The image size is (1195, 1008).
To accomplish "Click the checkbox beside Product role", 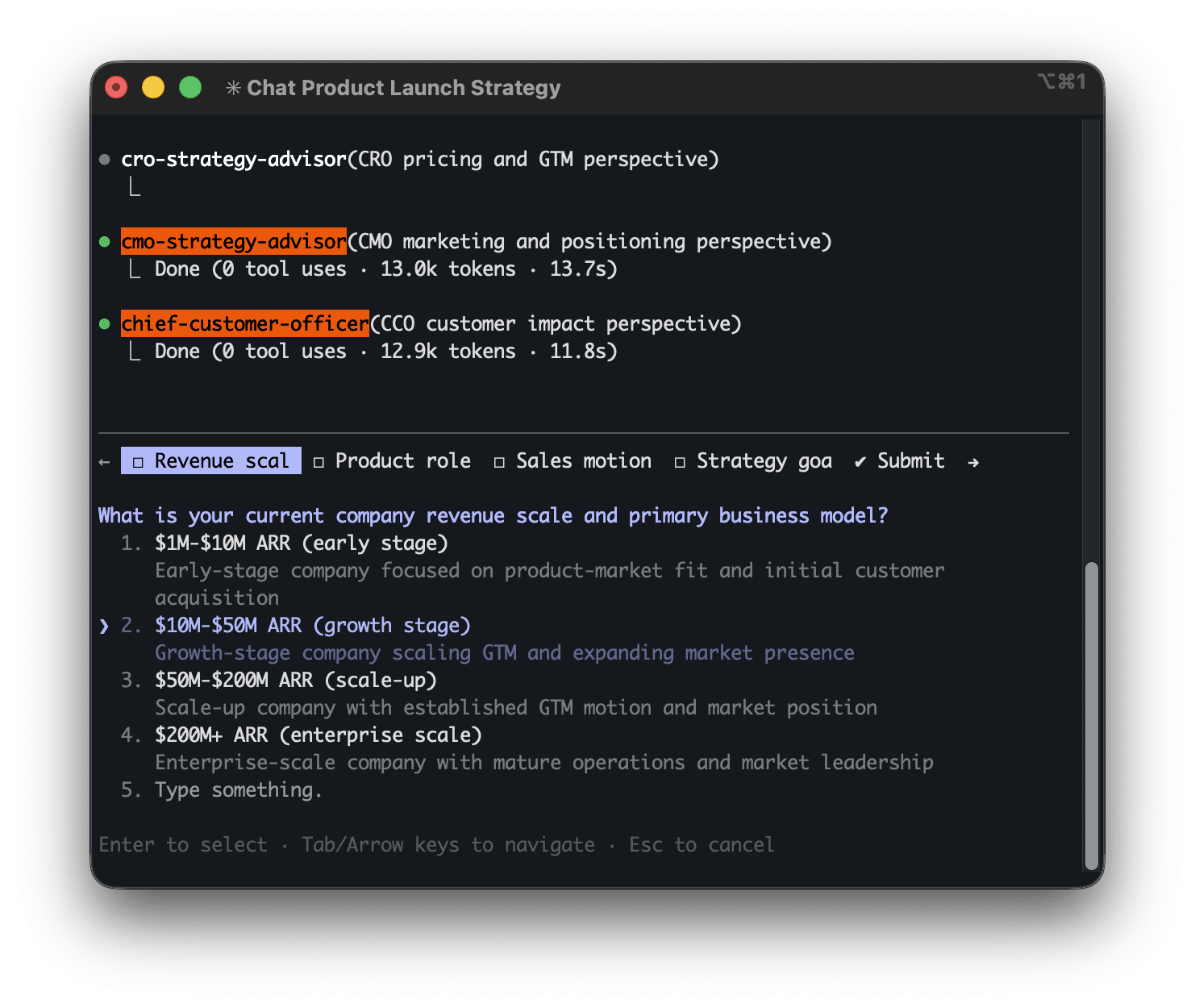I will 319,462.
